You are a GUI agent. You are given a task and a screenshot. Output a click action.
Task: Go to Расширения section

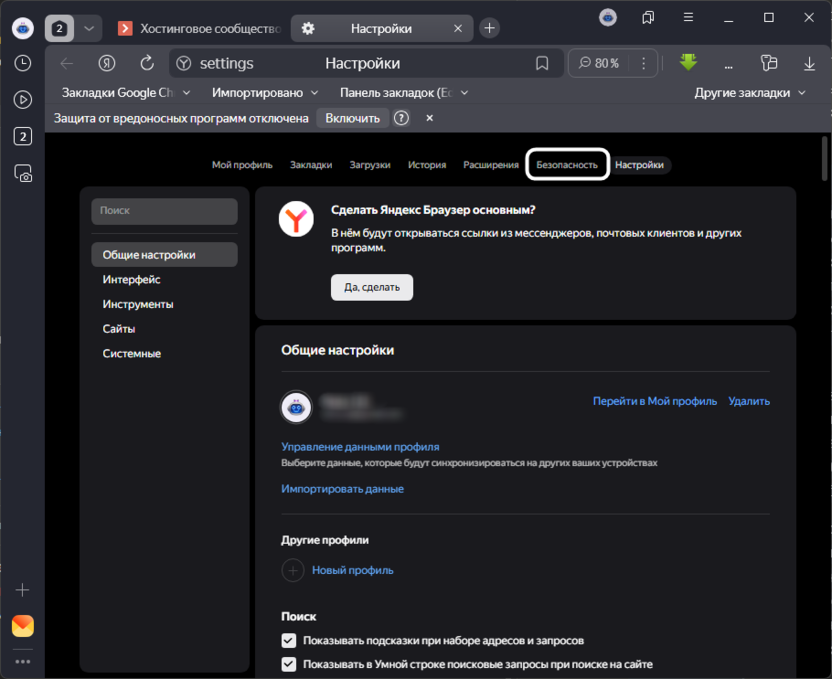(x=491, y=165)
